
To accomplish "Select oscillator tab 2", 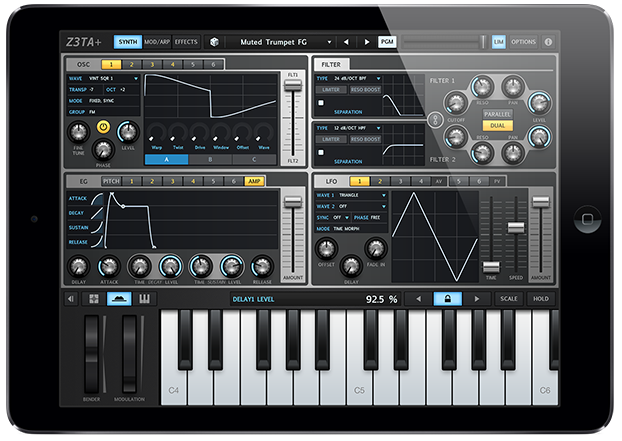I will 132,64.
